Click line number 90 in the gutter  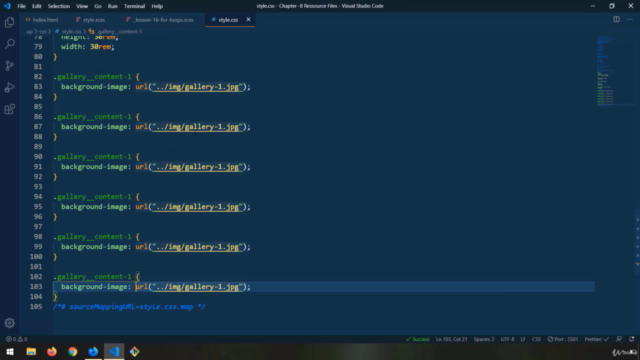(38, 157)
